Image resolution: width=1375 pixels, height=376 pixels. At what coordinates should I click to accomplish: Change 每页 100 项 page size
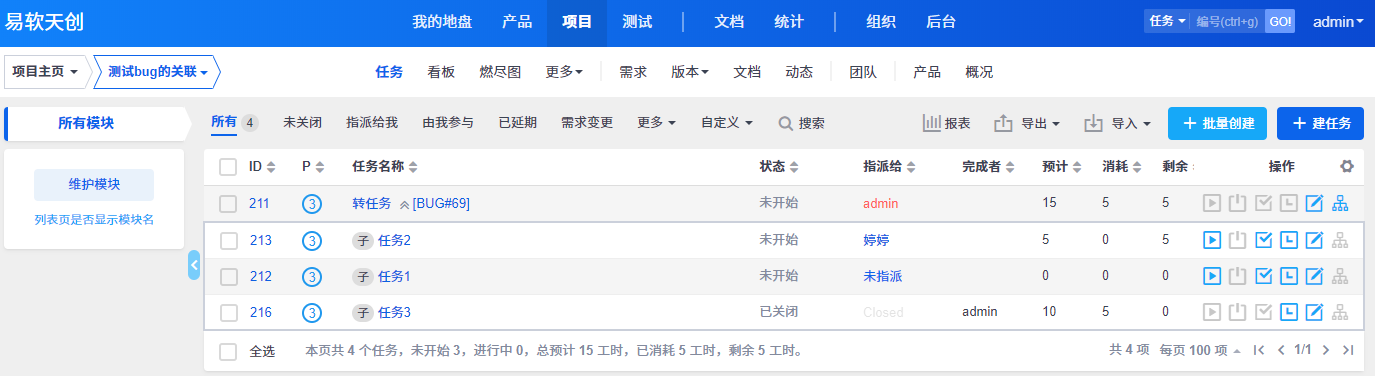click(1200, 350)
